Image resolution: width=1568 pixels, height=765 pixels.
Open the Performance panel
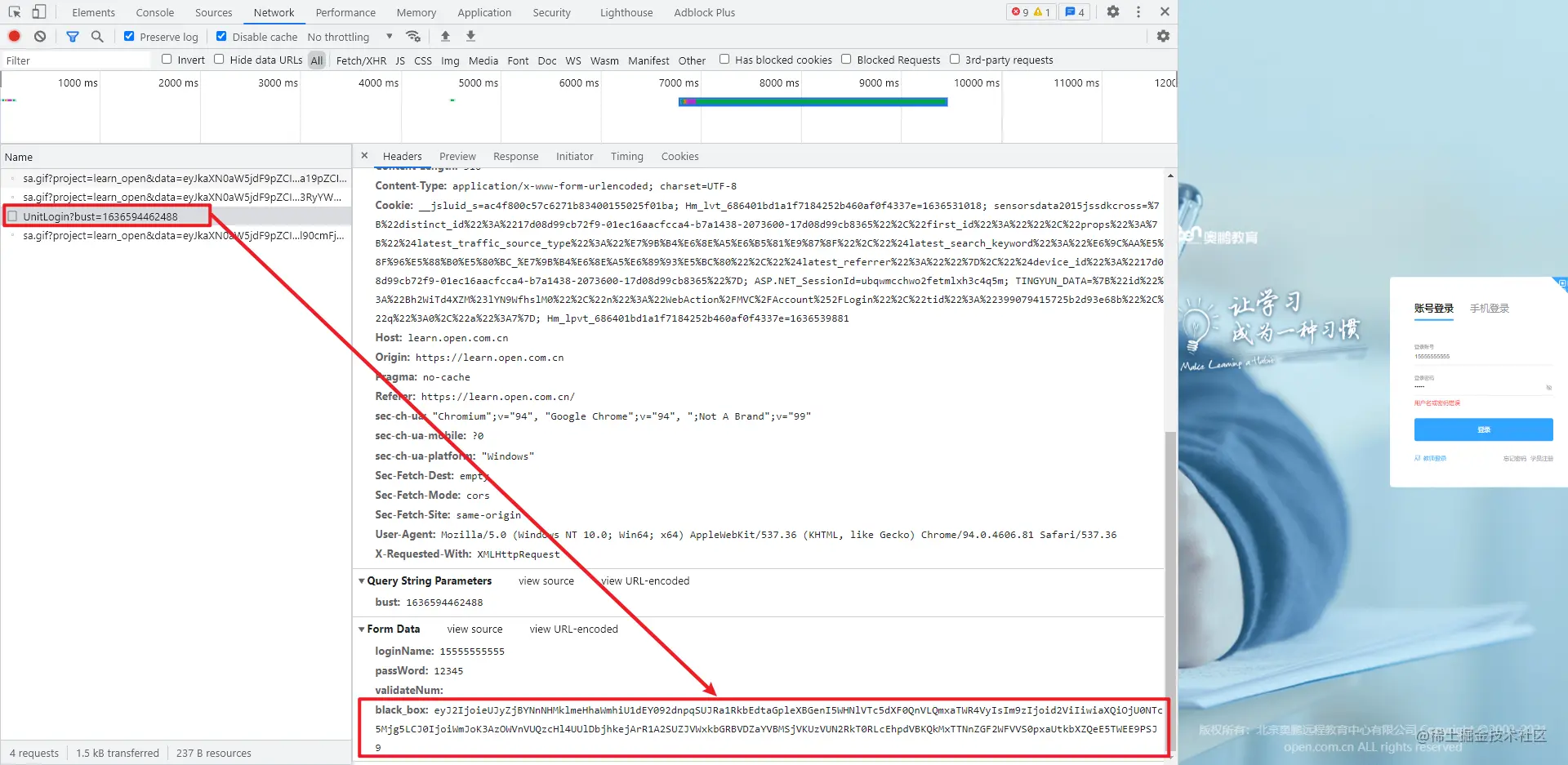345,12
